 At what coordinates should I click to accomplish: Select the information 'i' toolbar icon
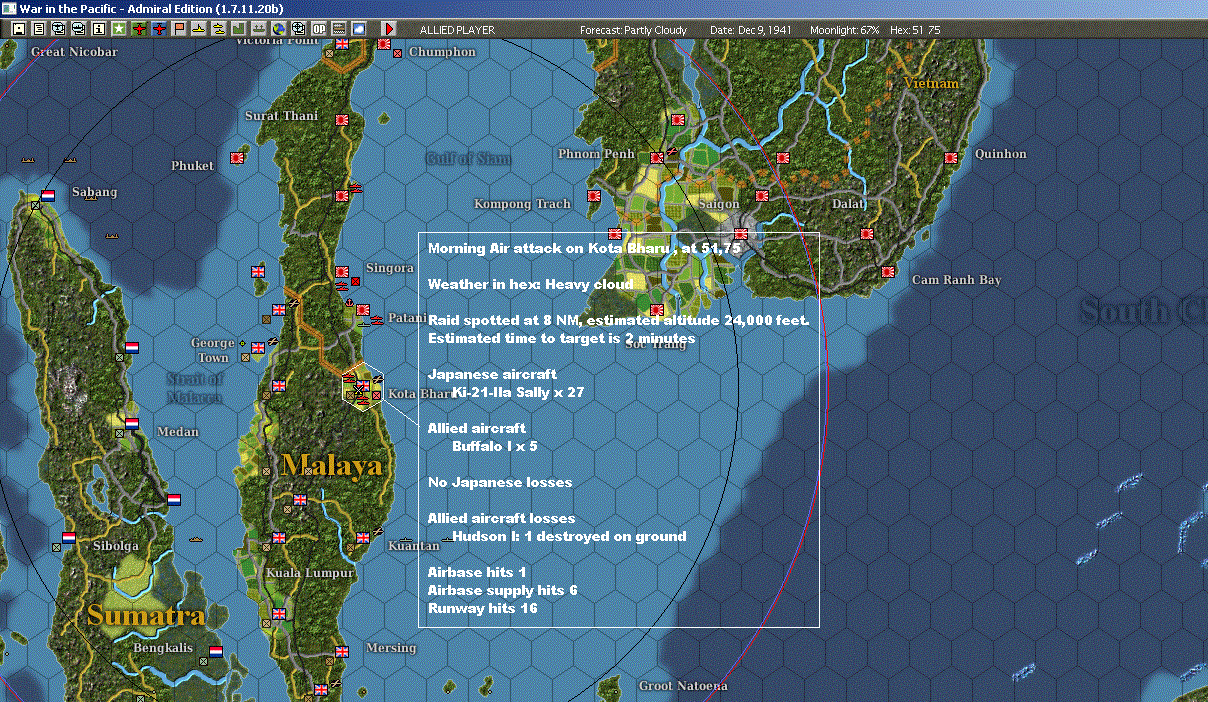tap(98, 29)
